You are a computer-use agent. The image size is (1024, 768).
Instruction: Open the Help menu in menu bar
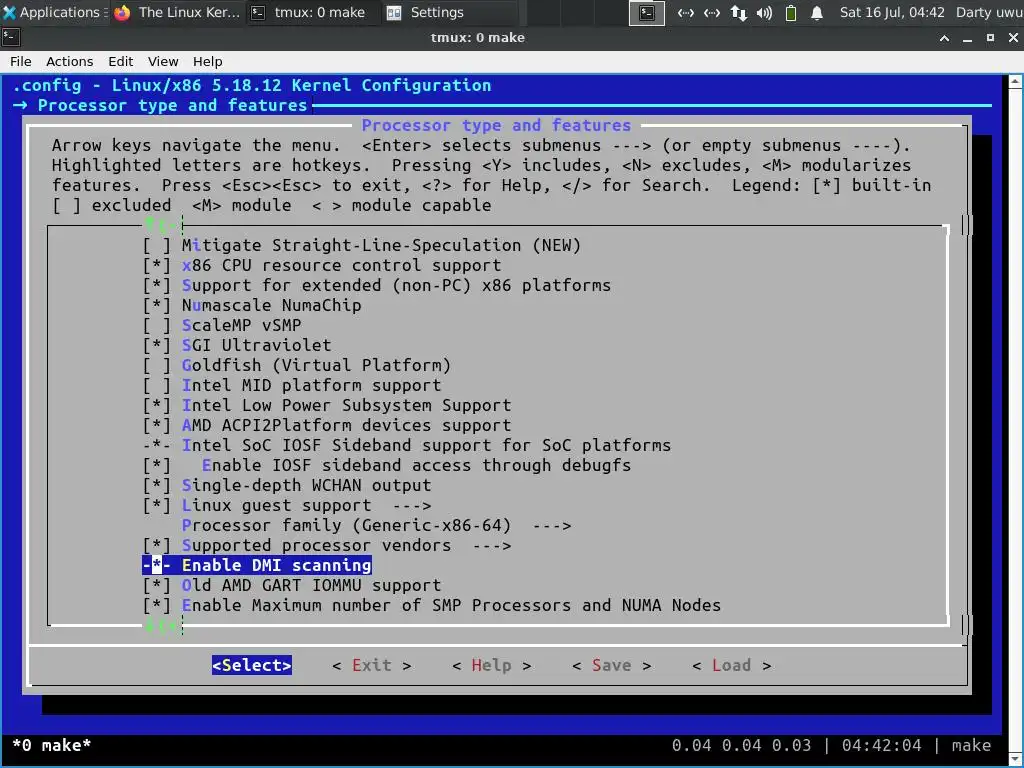tap(208, 61)
